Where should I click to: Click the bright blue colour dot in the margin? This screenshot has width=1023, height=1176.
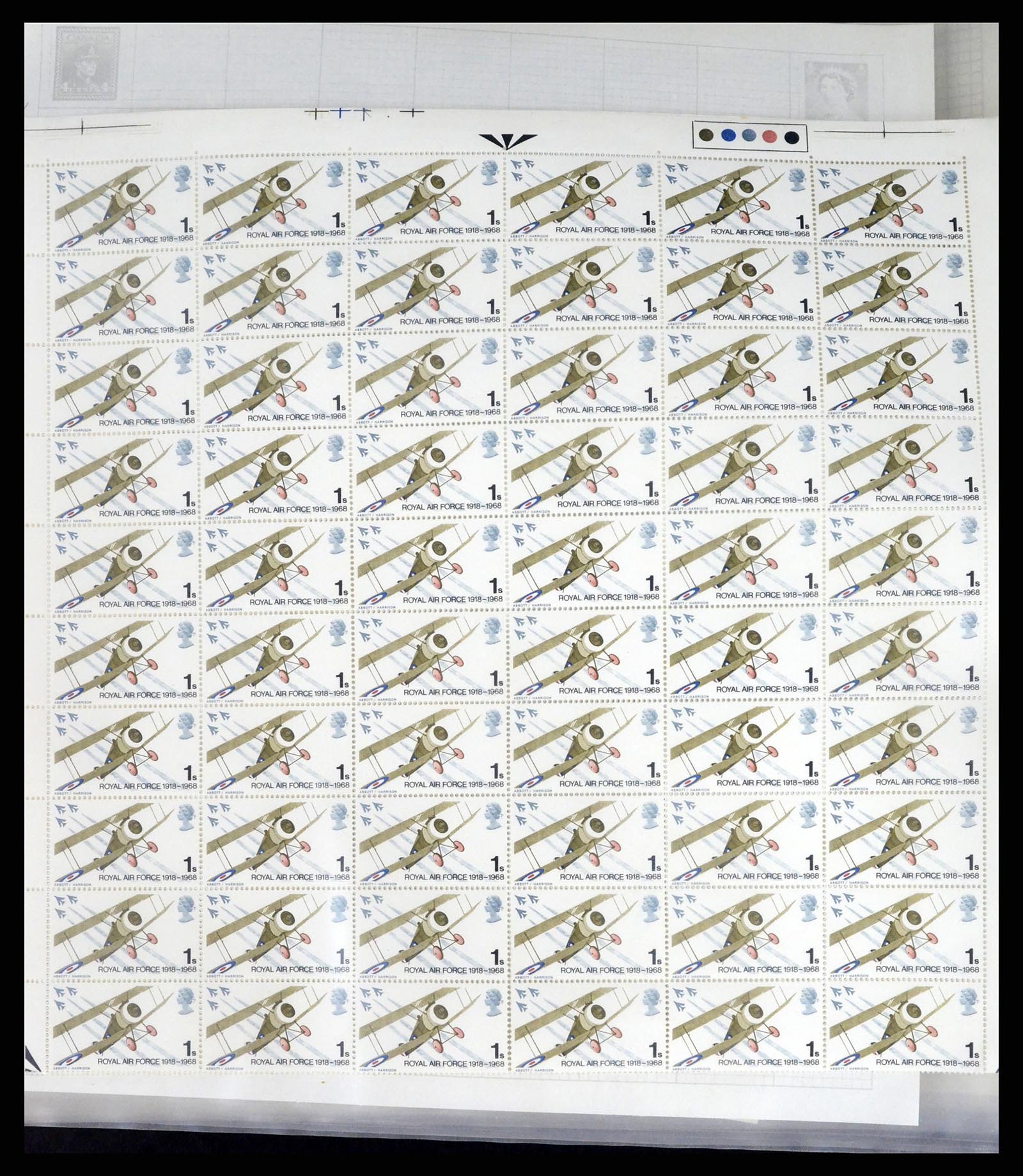click(727, 135)
